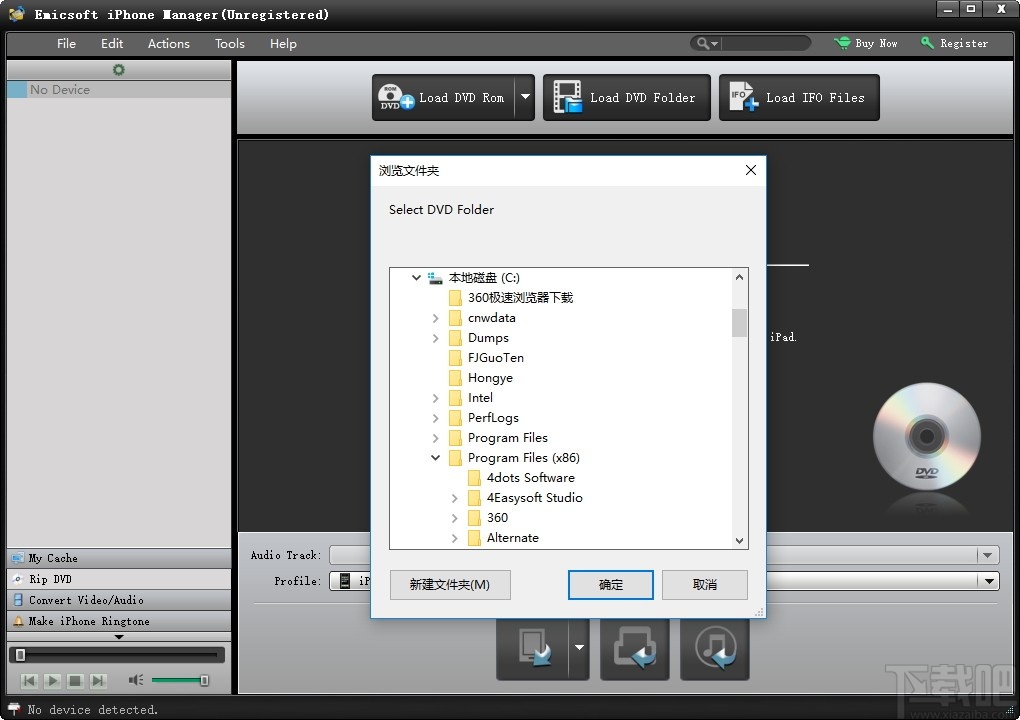Click the Load DVD Folder film icon

point(564,97)
